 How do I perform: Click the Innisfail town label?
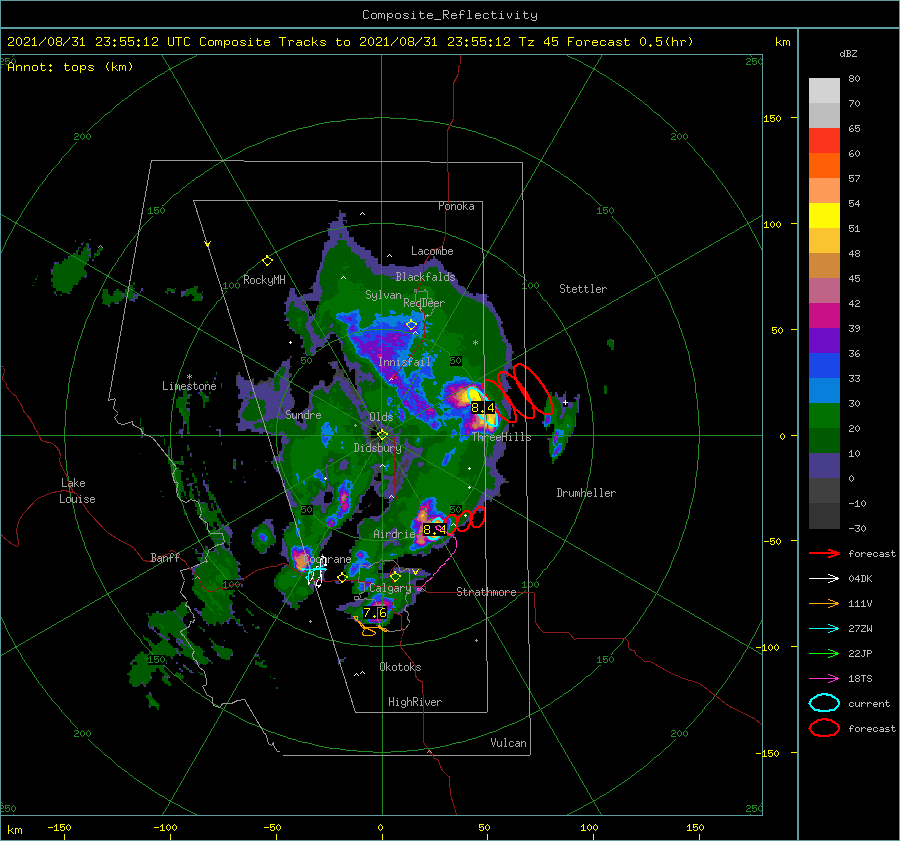coord(404,362)
